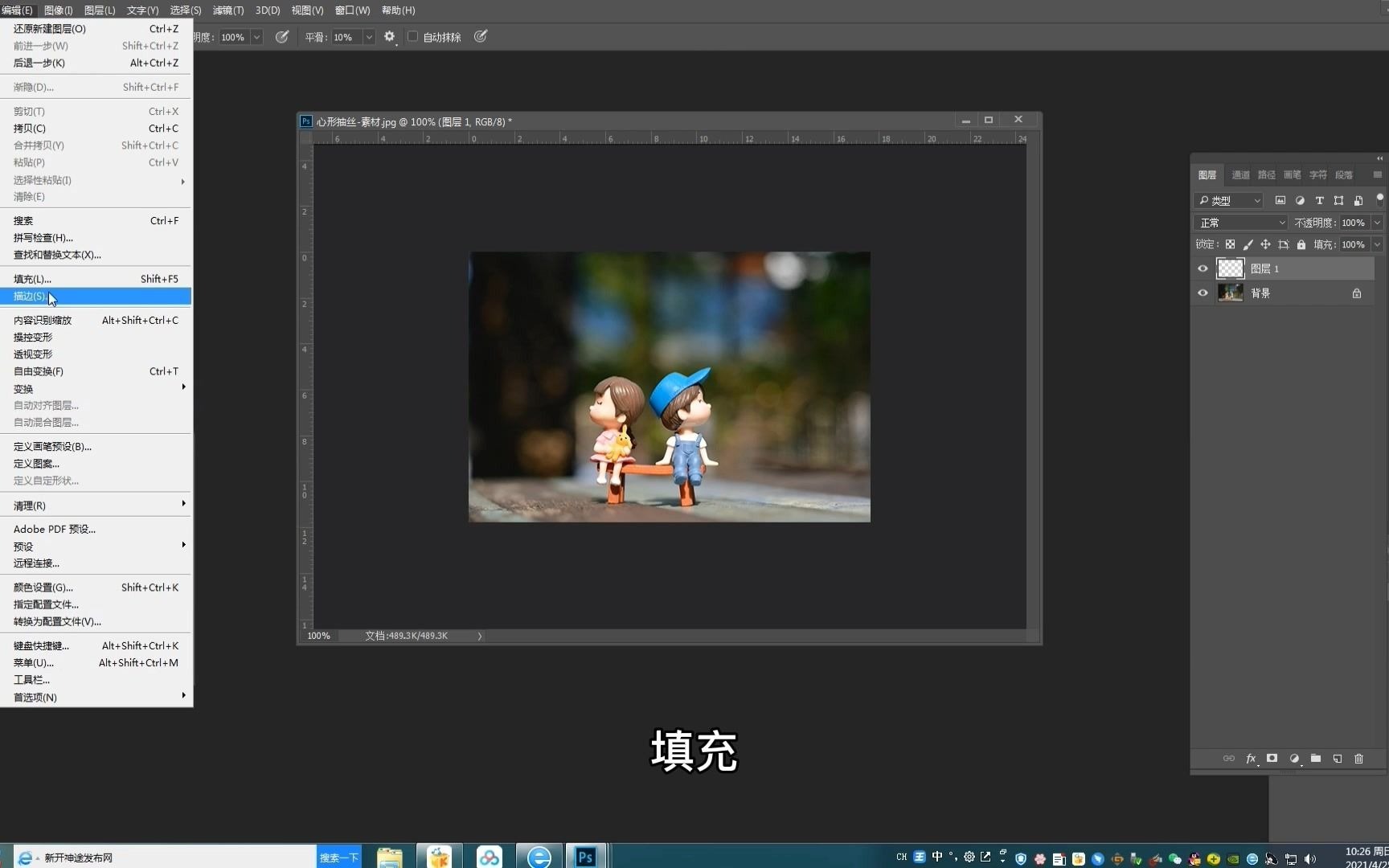Switch to the 段落 tab
The width and height of the screenshot is (1389, 868).
tap(1343, 174)
